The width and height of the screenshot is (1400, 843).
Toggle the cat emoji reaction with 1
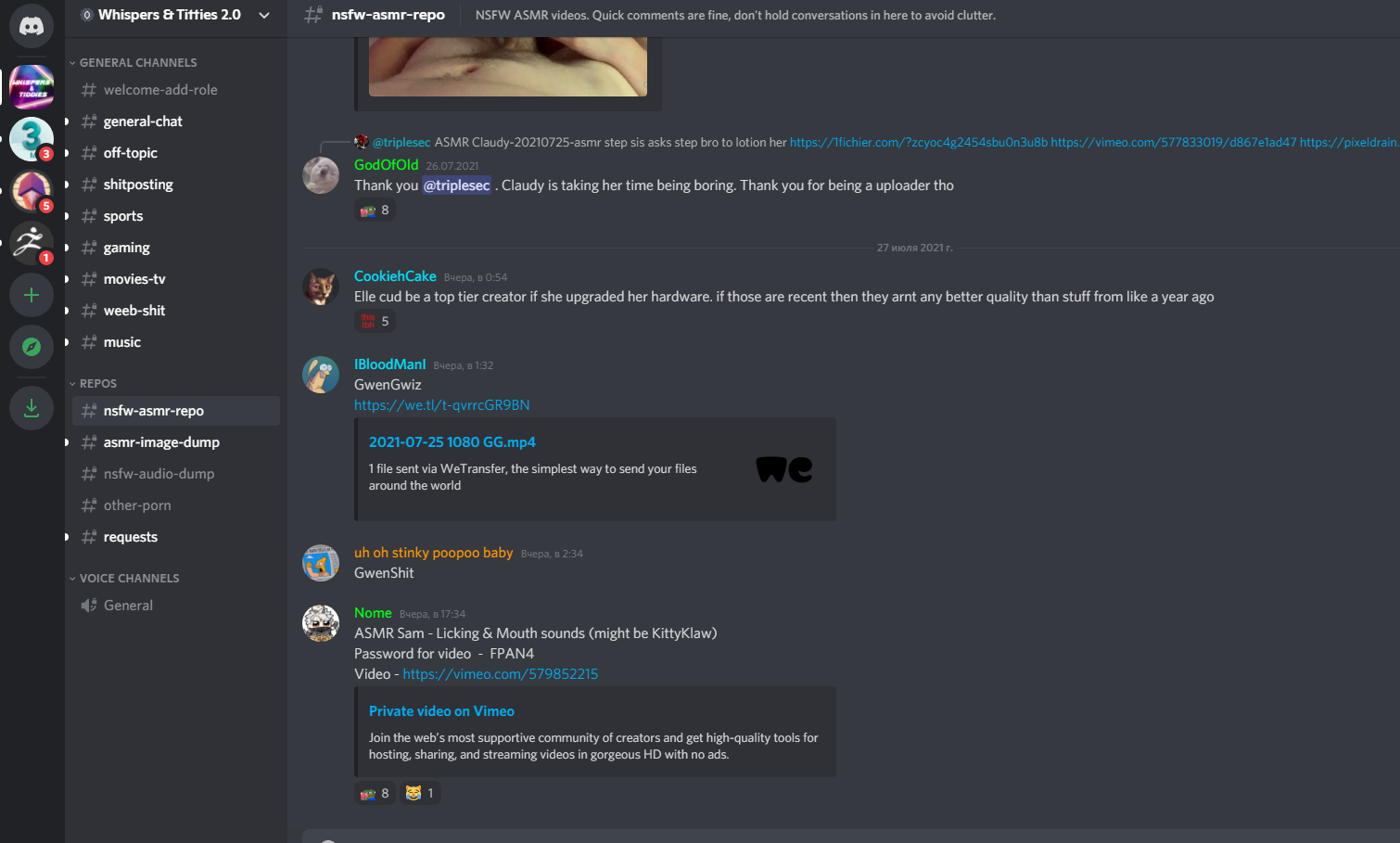(420, 793)
